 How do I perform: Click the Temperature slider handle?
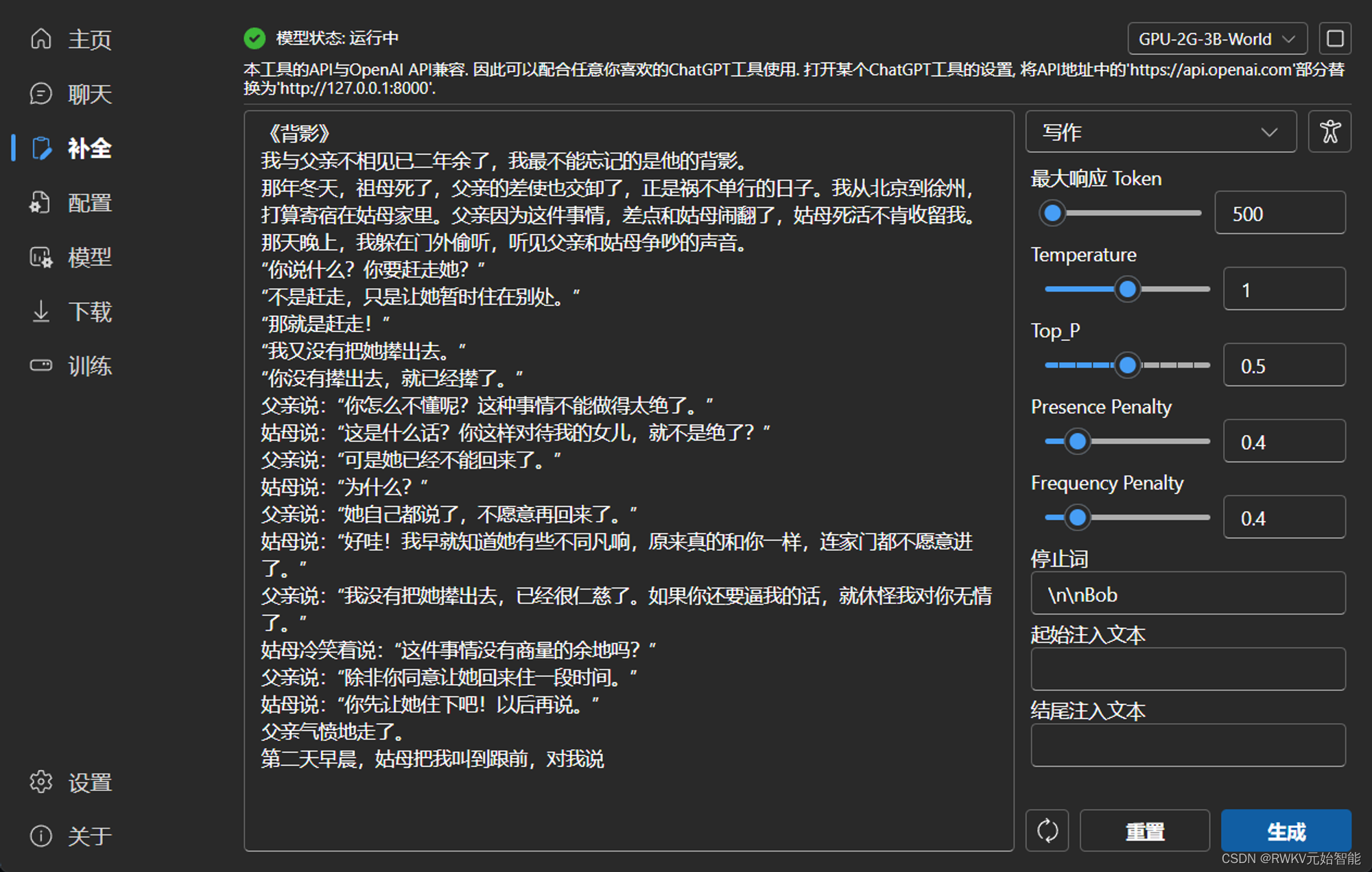click(x=1127, y=290)
